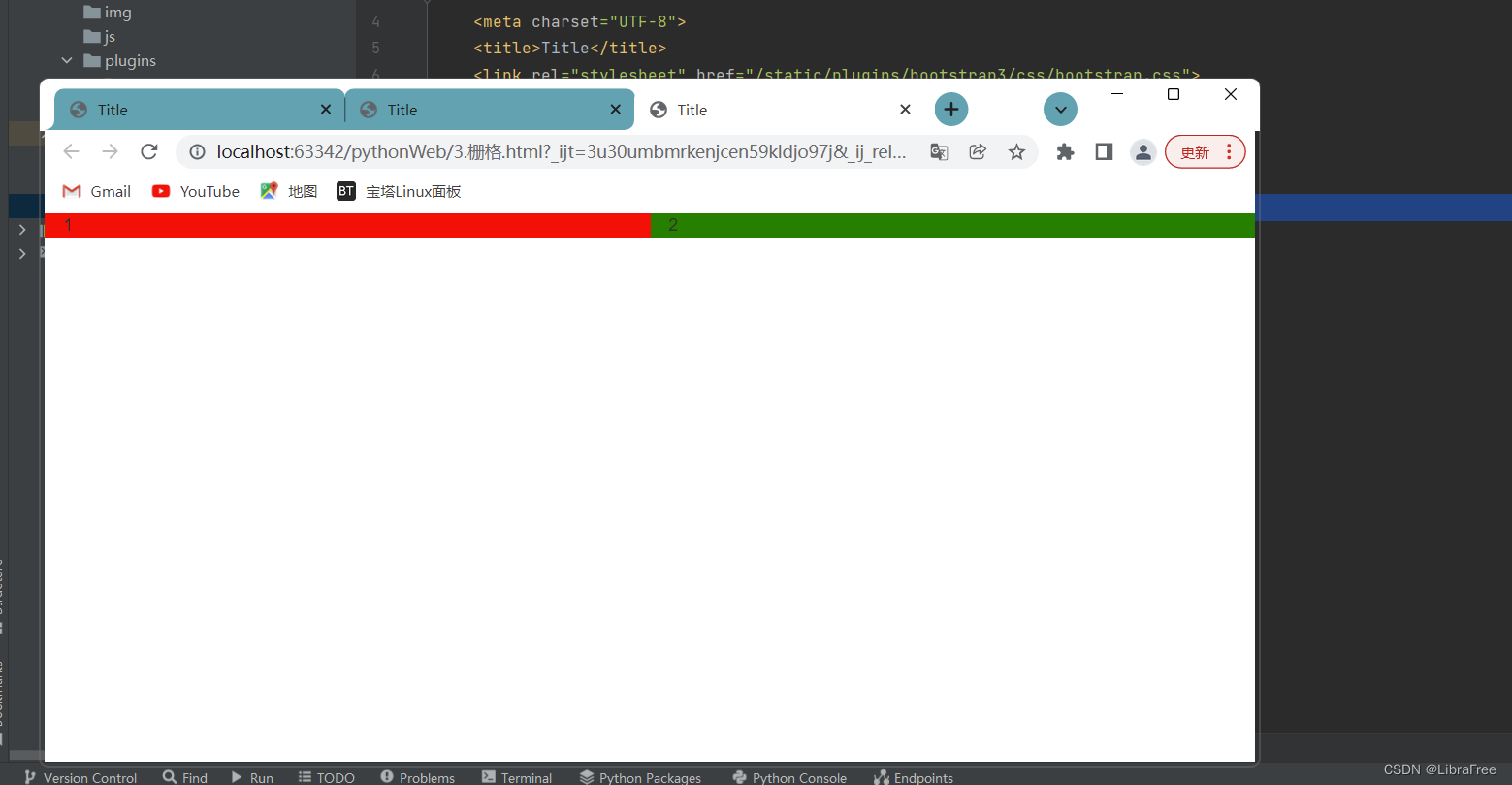Open the Version Control tool window
The height and width of the screenshot is (785, 1512).
80,777
